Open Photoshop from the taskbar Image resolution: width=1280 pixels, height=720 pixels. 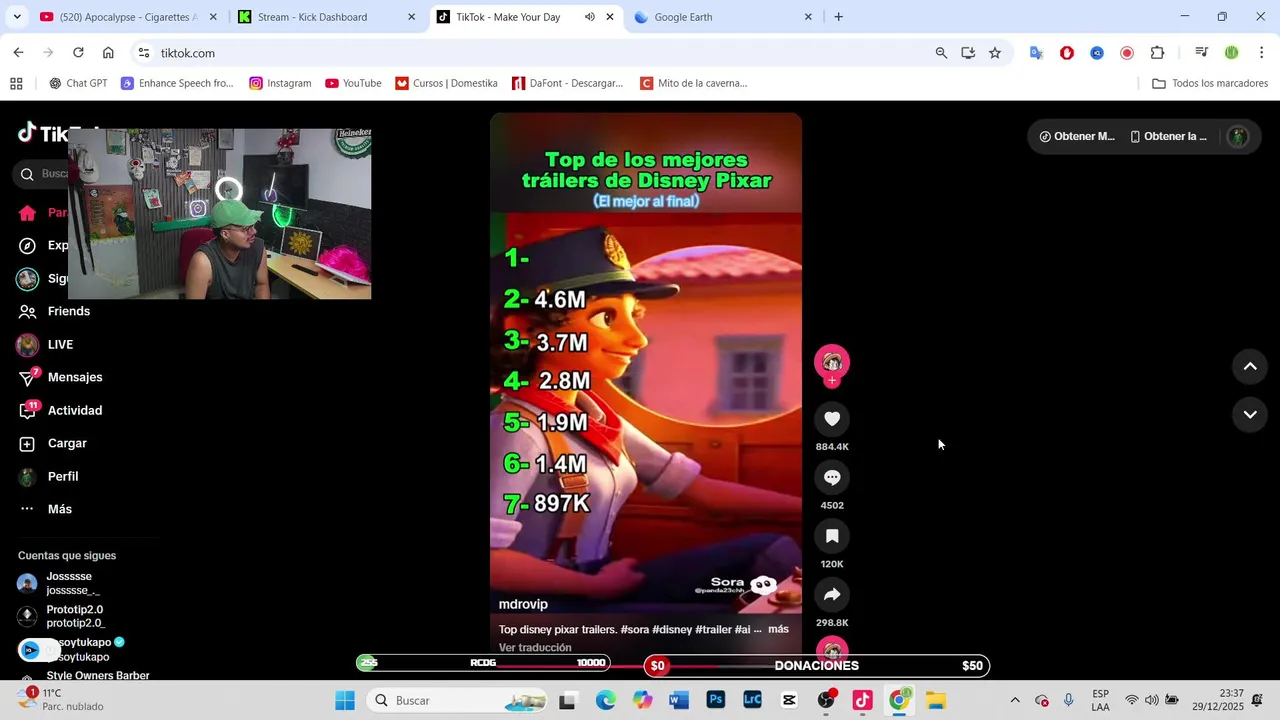pyautogui.click(x=716, y=700)
